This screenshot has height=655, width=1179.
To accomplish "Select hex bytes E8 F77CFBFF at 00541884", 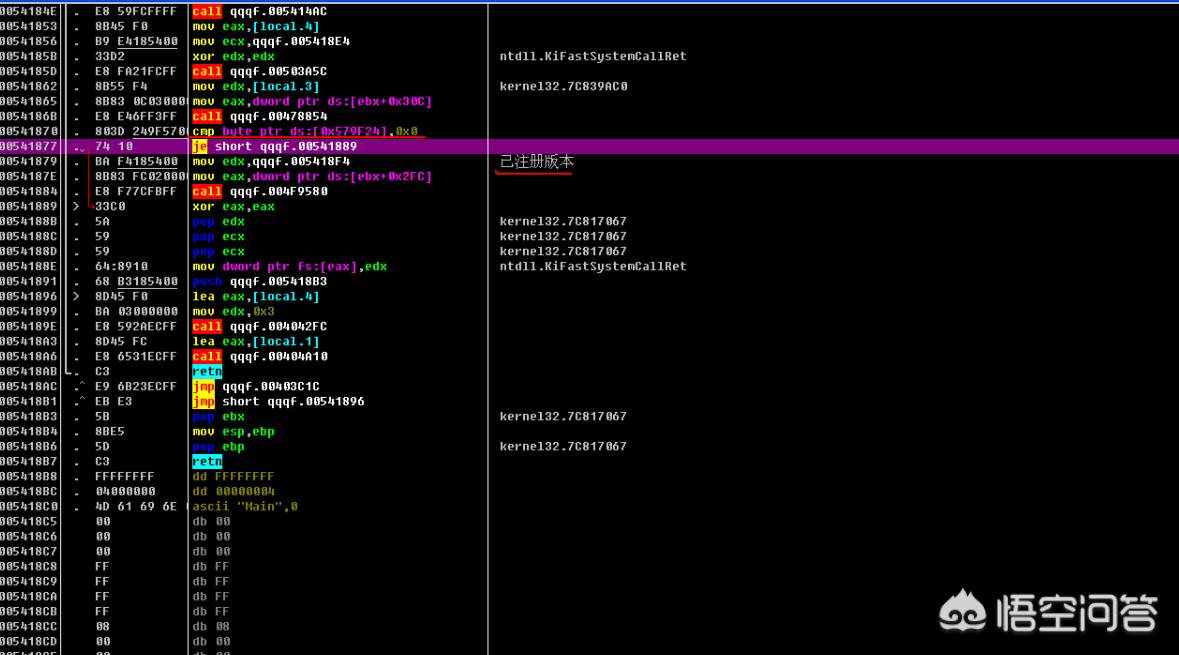I will pyautogui.click(x=135, y=192).
